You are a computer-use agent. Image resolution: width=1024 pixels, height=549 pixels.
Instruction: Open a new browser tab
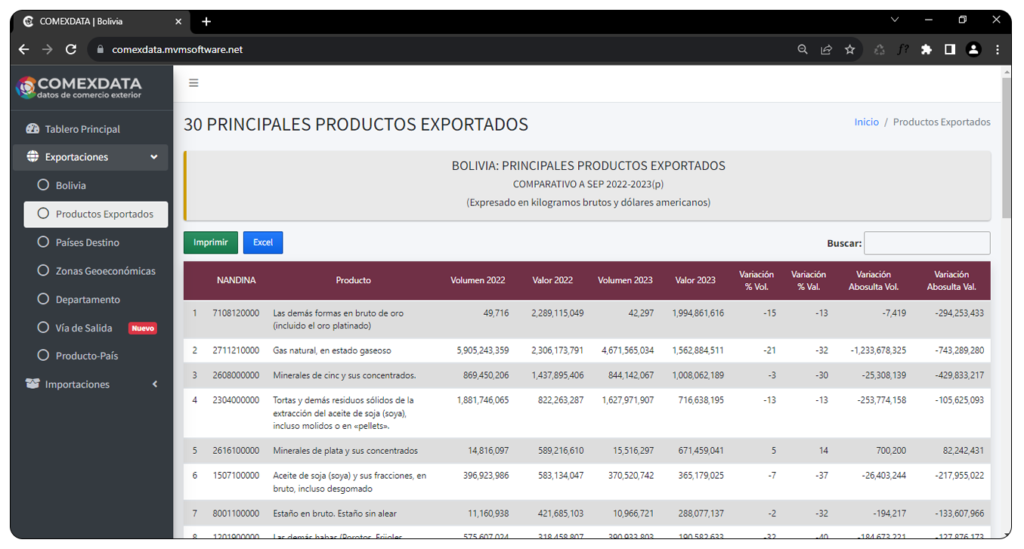pos(206,21)
